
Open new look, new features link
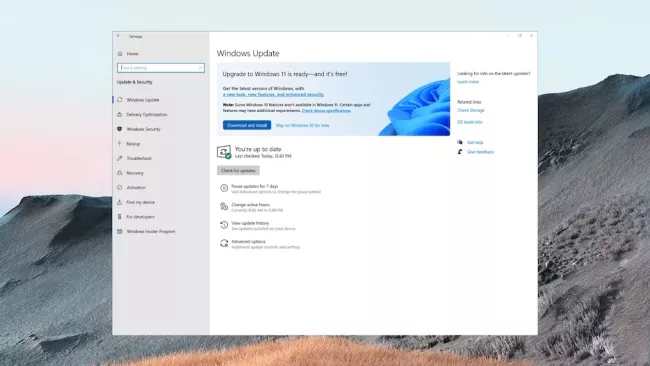click(x=273, y=95)
